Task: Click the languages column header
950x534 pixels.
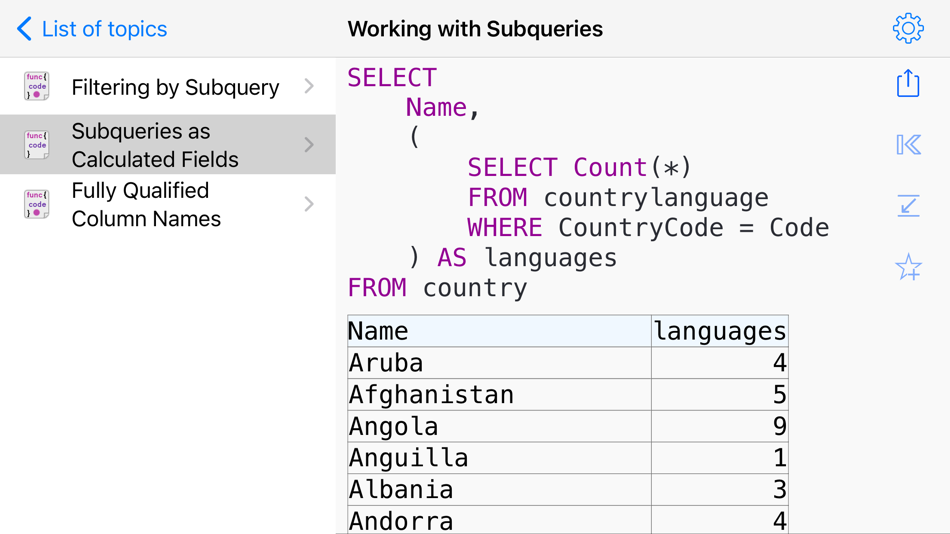Action: tap(720, 331)
